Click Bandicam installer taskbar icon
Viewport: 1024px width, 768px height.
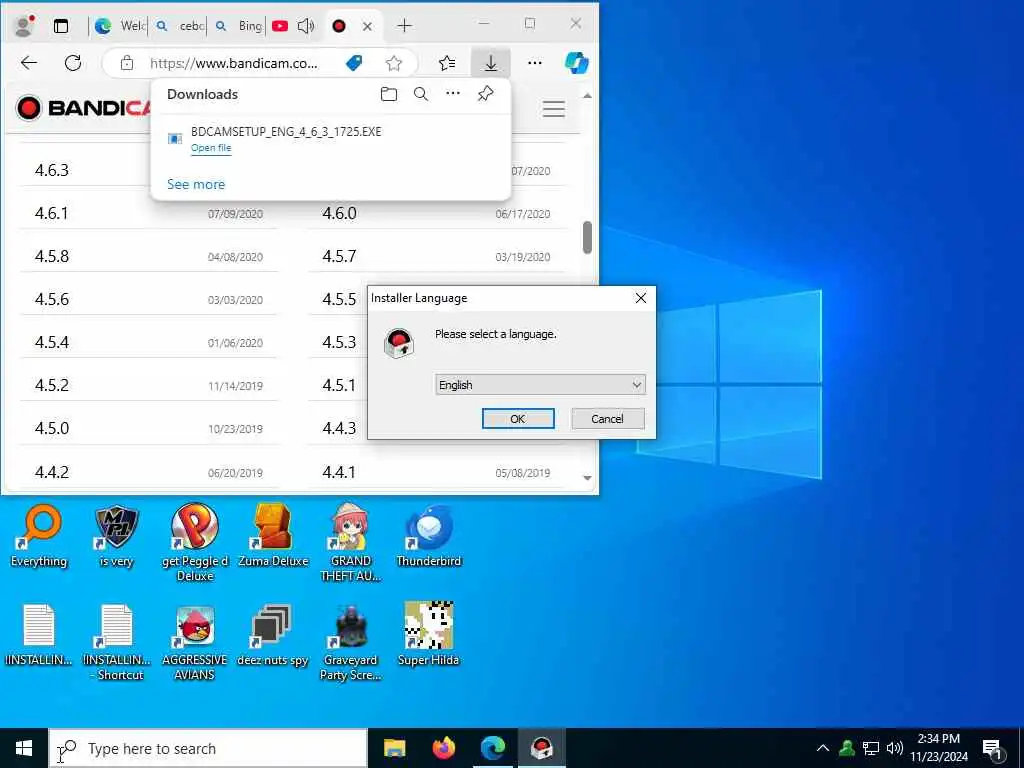pyautogui.click(x=541, y=748)
